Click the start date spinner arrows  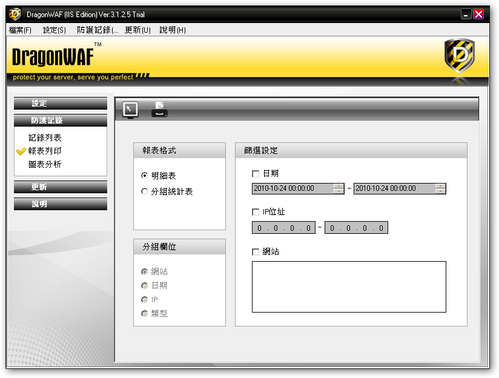[x=338, y=189]
